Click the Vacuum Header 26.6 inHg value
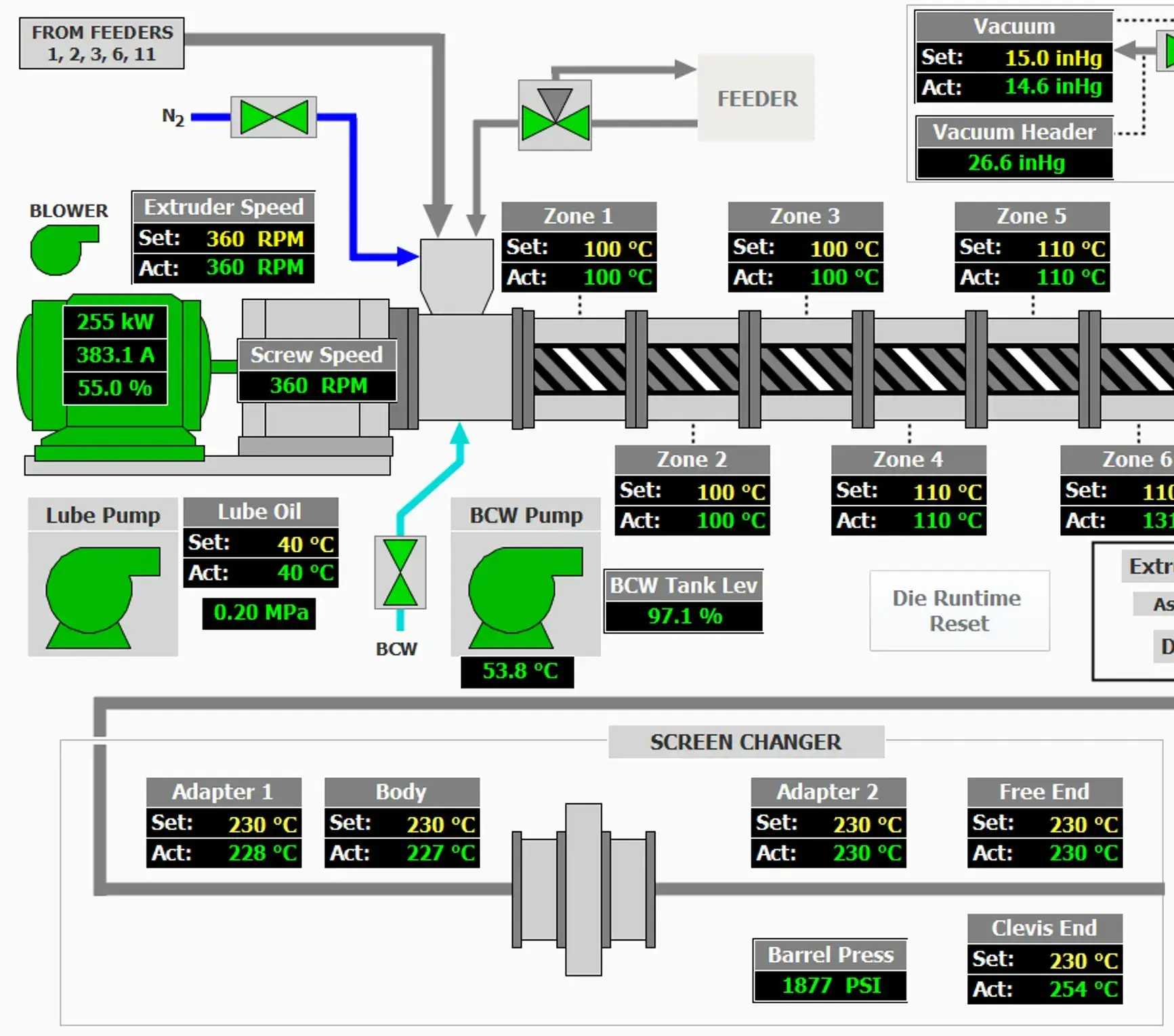 (x=1014, y=163)
